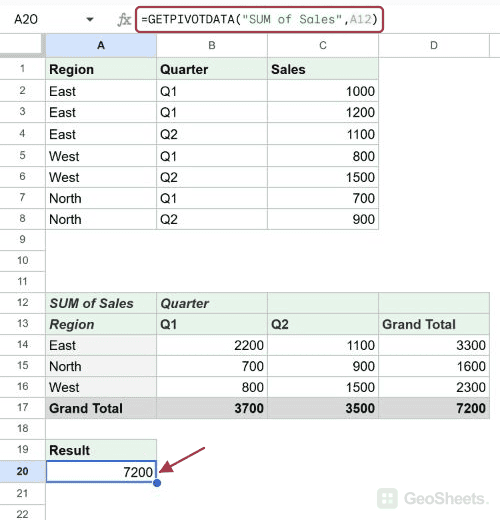Select row 17 header
500x520 pixels.
tap(22, 408)
